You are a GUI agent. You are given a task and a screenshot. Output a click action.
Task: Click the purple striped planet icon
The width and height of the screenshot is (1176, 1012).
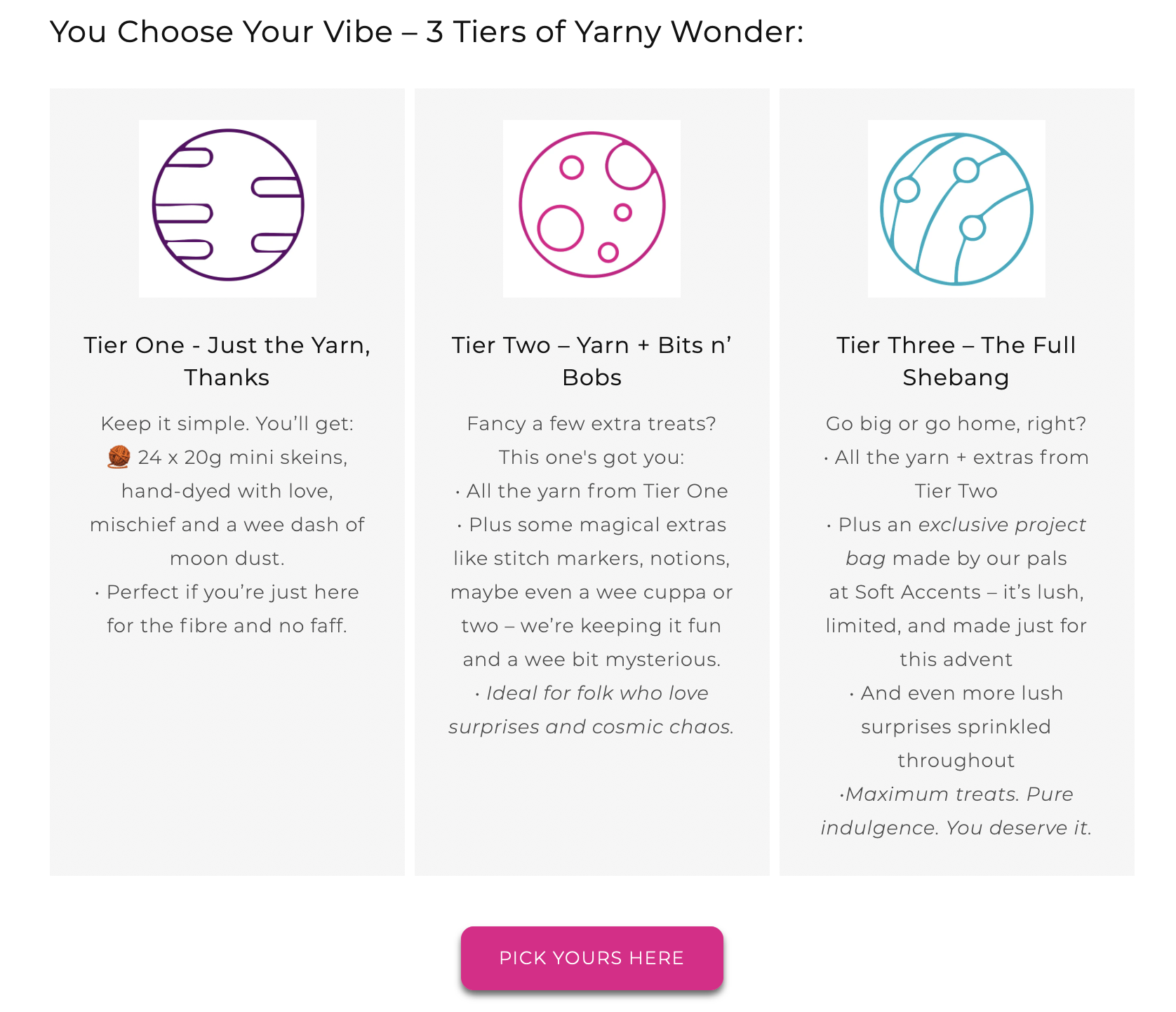[x=227, y=208]
